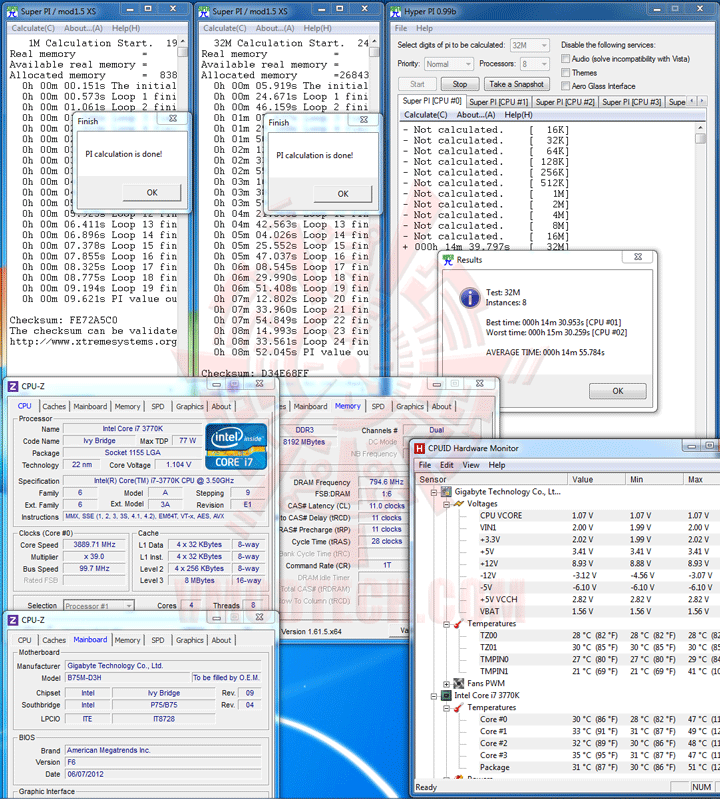Click OK in the 1M Finish dialog
The width and height of the screenshot is (720, 799).
pos(152,193)
